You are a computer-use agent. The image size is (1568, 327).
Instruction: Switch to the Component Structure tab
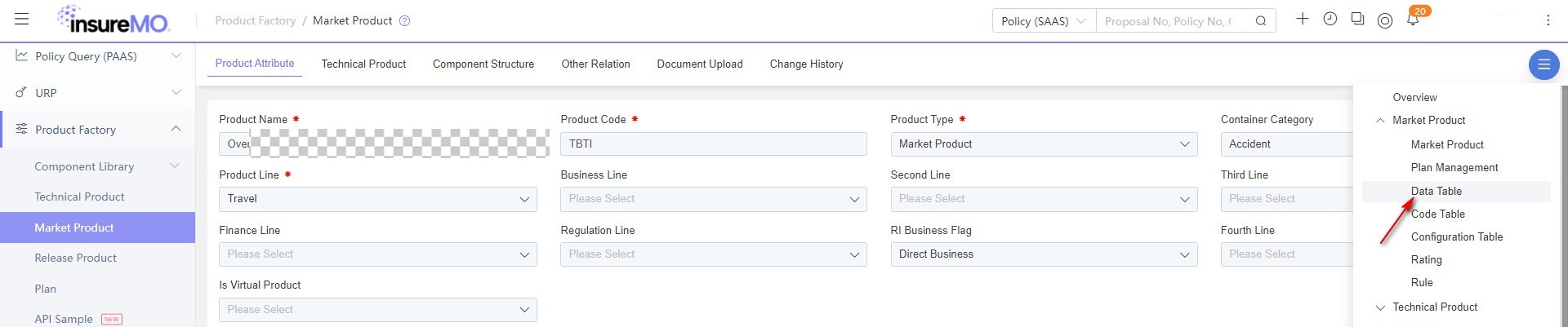[483, 64]
